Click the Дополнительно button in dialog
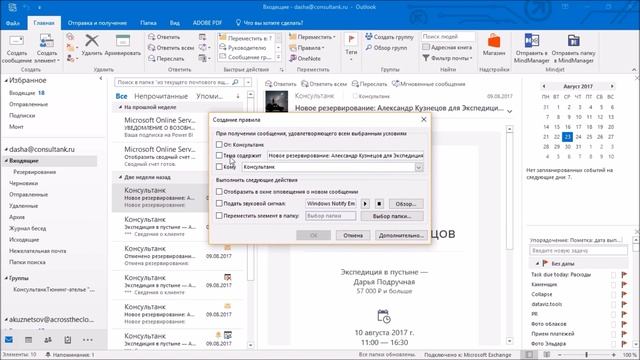The image size is (640, 360). [401, 236]
